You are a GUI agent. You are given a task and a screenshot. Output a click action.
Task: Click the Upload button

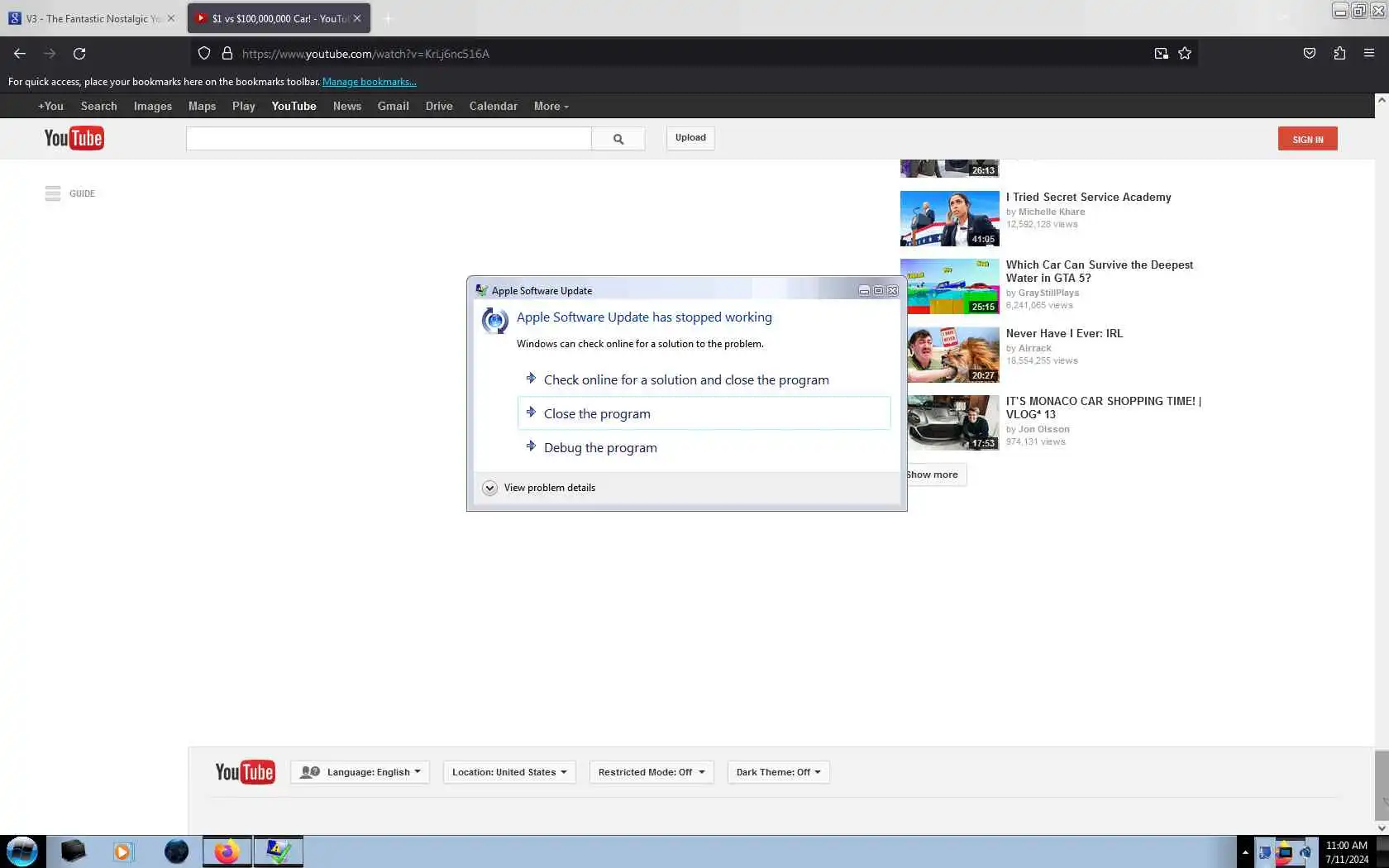tap(690, 138)
